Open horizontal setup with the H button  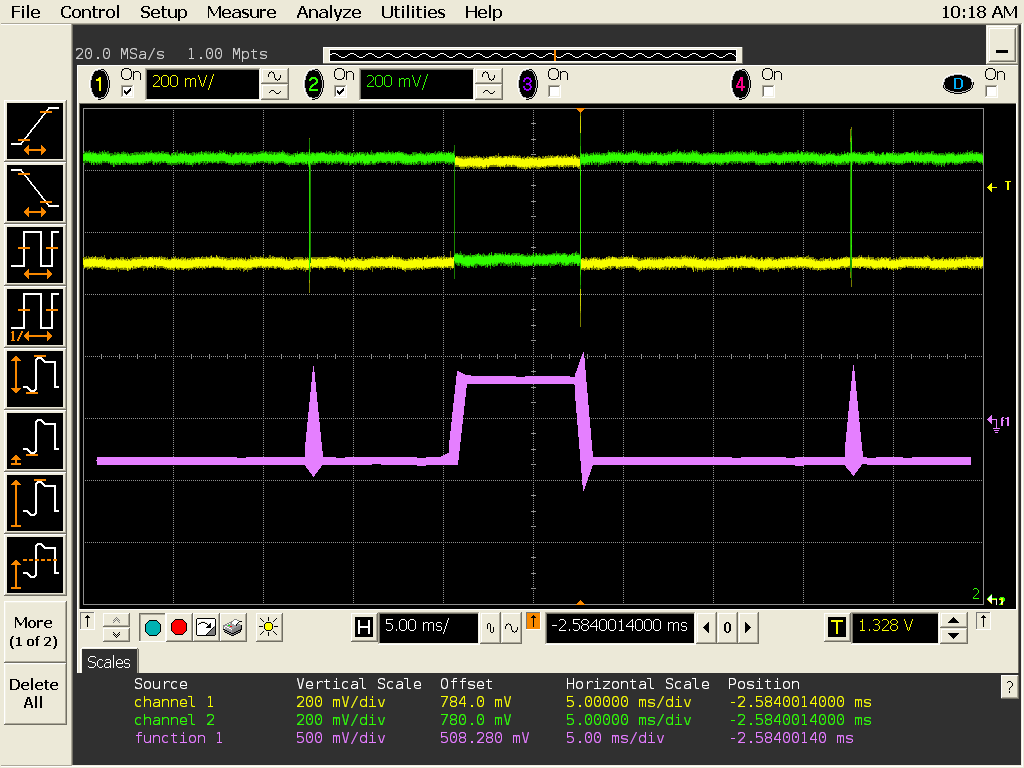click(364, 628)
